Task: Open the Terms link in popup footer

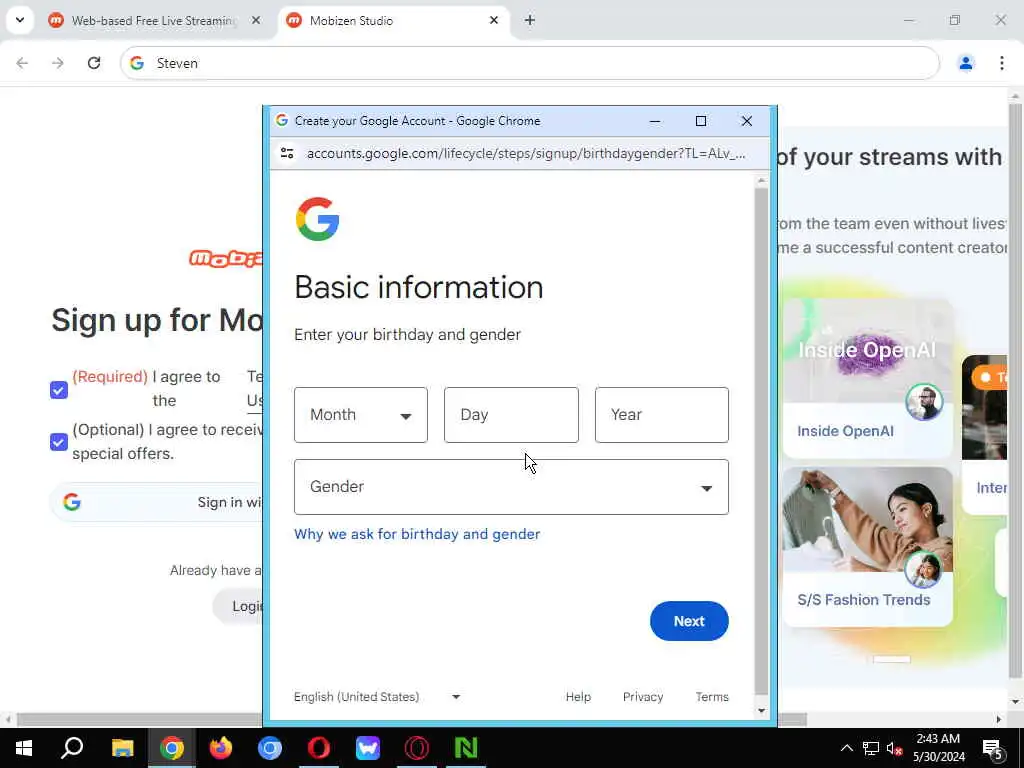Action: (x=712, y=697)
